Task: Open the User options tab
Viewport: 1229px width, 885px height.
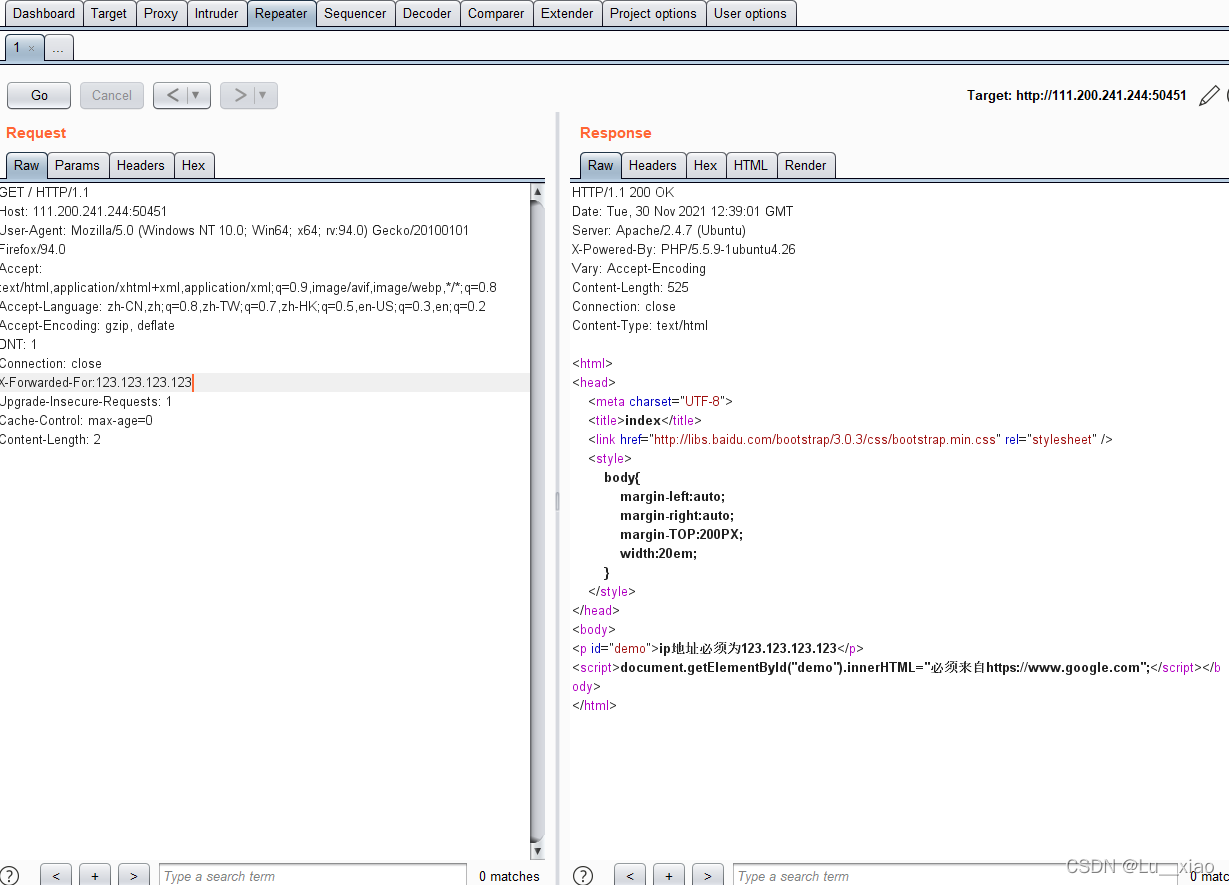Action: pos(750,13)
